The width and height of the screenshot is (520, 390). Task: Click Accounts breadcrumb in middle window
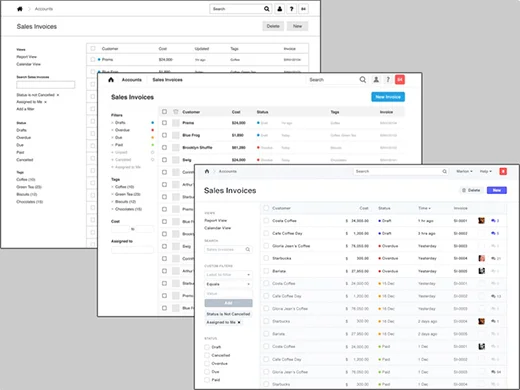[x=132, y=80]
